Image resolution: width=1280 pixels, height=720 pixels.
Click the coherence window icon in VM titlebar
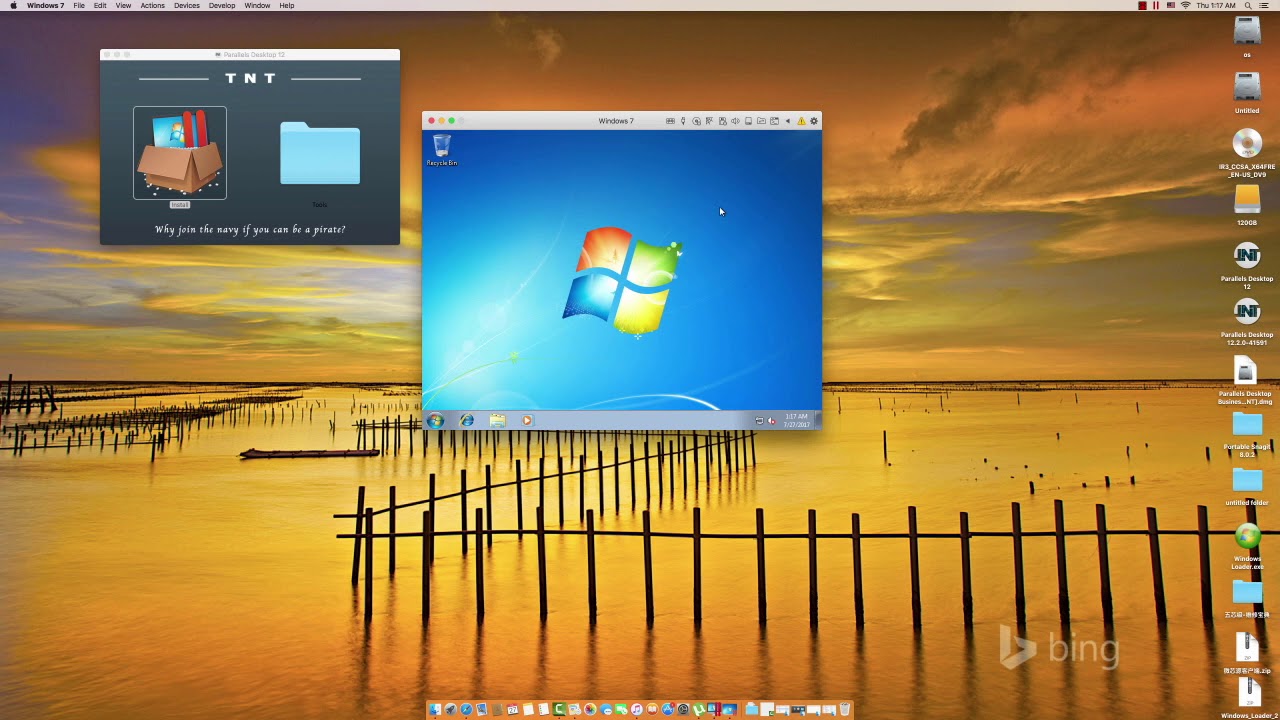[774, 121]
